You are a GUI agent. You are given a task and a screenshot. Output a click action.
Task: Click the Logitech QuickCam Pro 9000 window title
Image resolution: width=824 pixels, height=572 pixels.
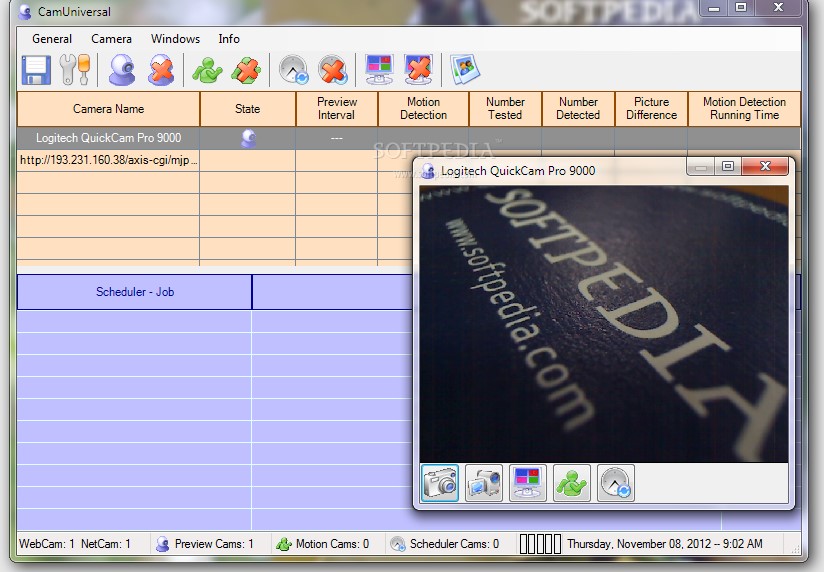(x=518, y=171)
